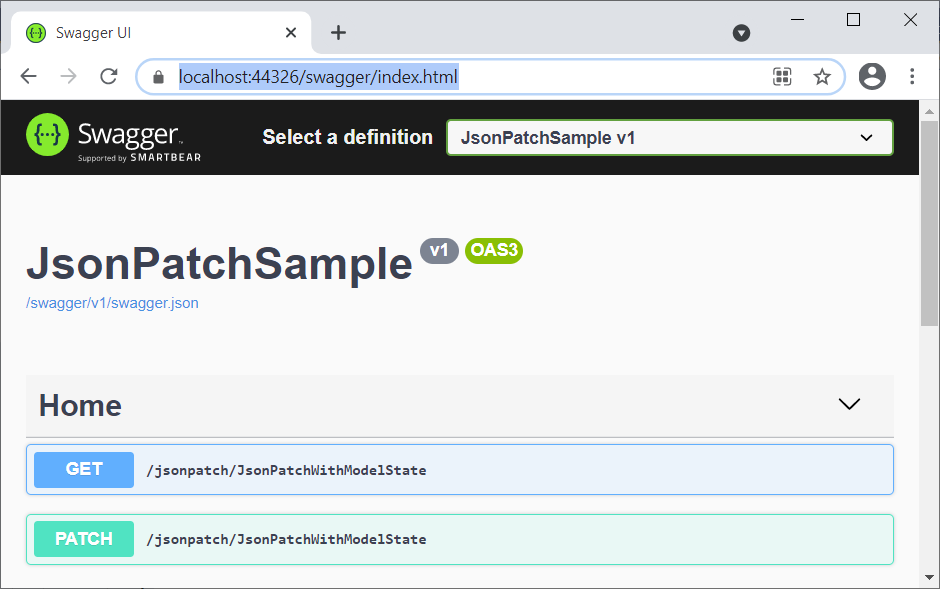
Task: Open the /swagger/v1/swagger.json link
Action: point(112,303)
